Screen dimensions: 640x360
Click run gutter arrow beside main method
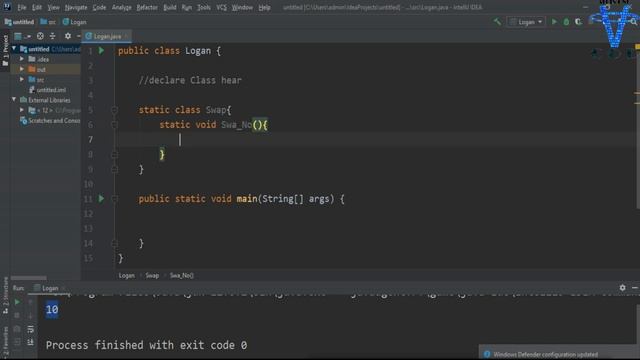pos(101,199)
